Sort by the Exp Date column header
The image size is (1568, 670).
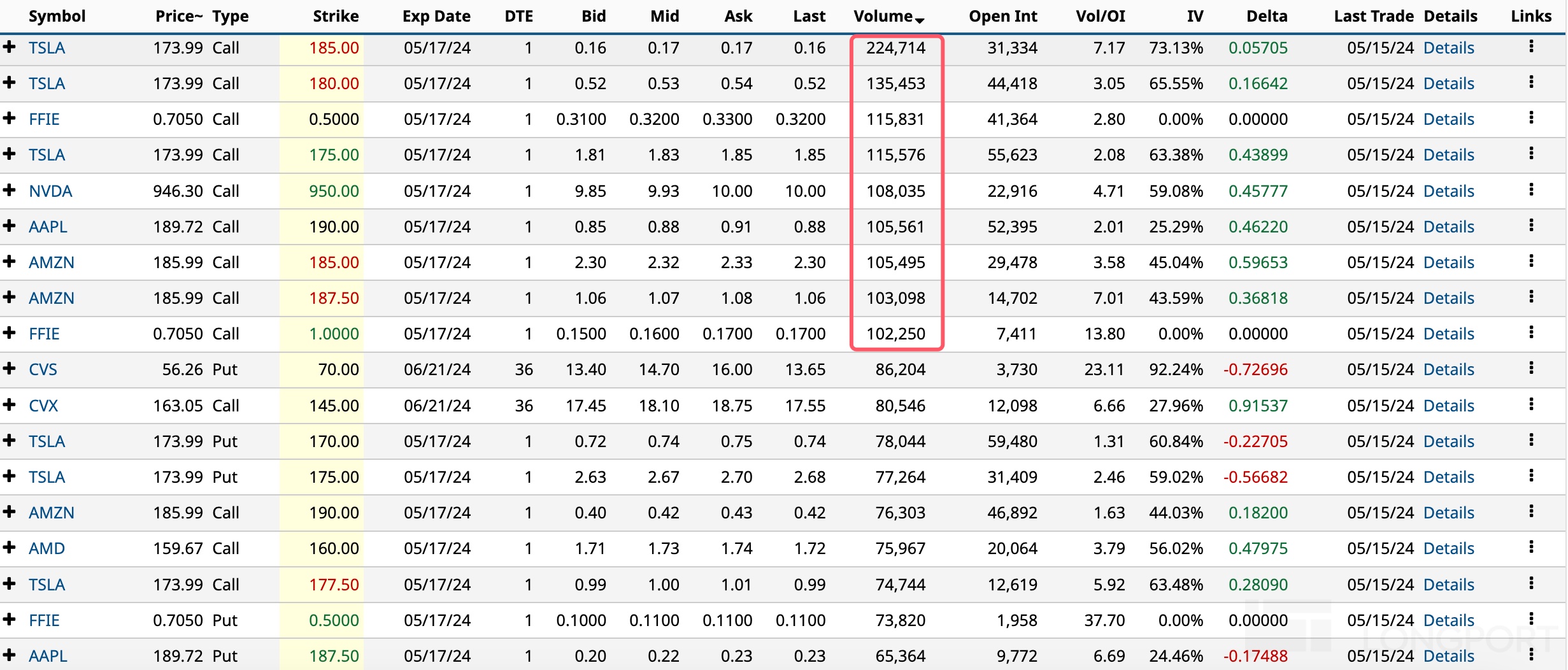pyautogui.click(x=436, y=17)
